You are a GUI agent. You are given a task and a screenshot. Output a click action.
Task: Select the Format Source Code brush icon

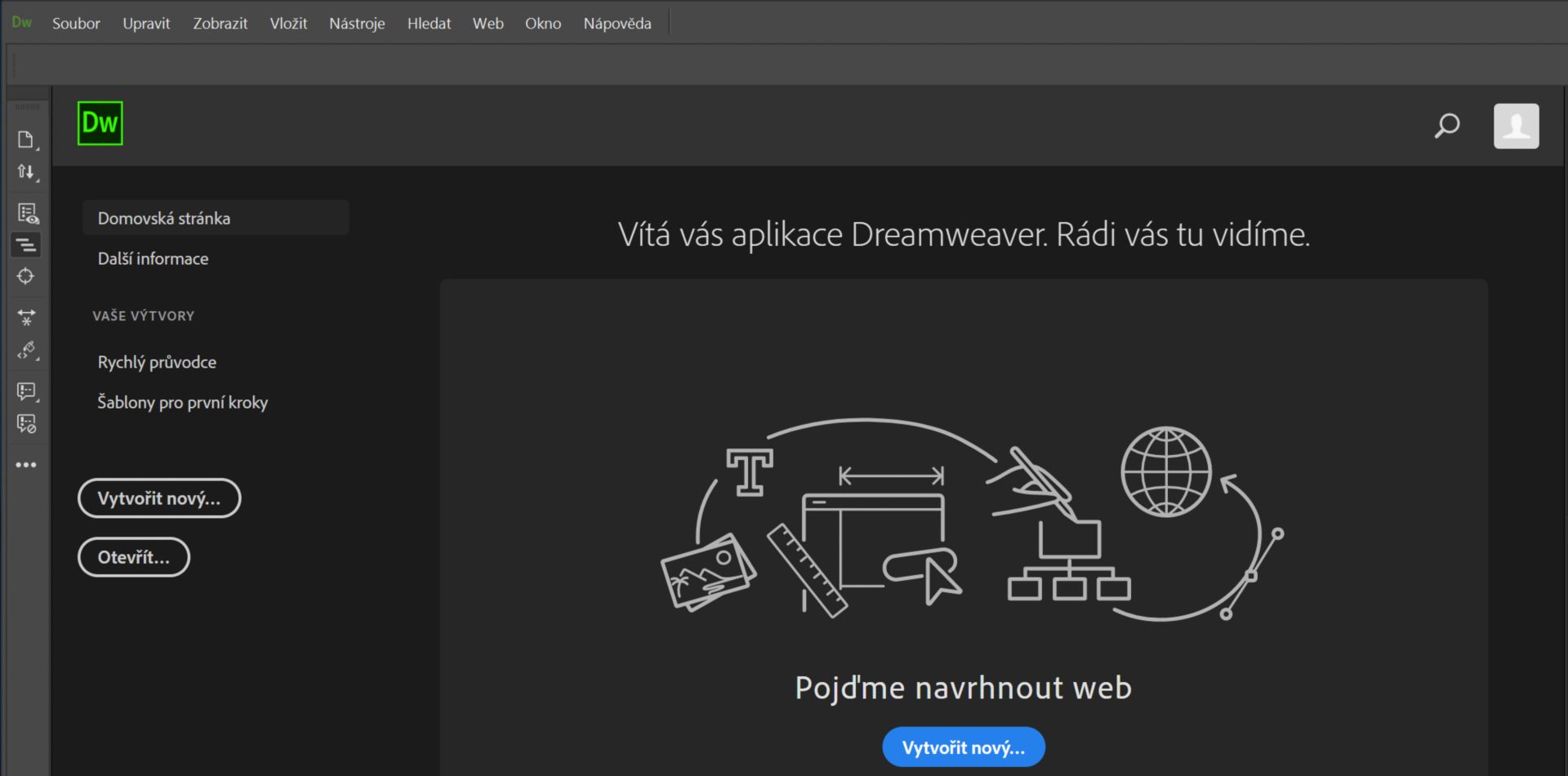[x=27, y=351]
